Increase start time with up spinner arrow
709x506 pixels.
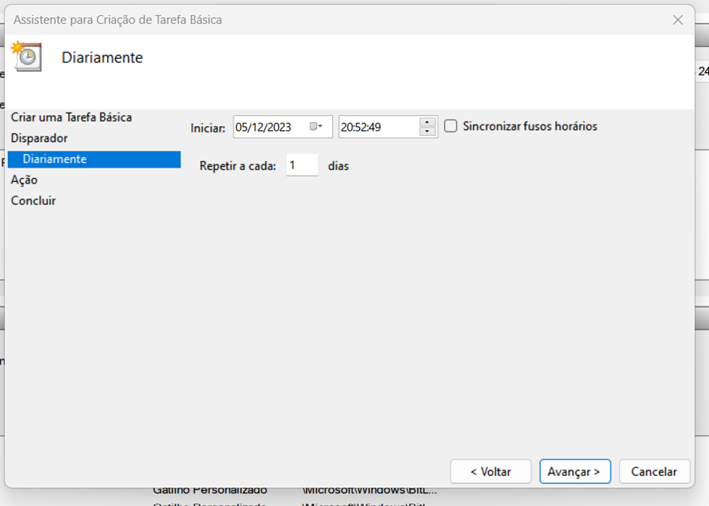tap(428, 122)
